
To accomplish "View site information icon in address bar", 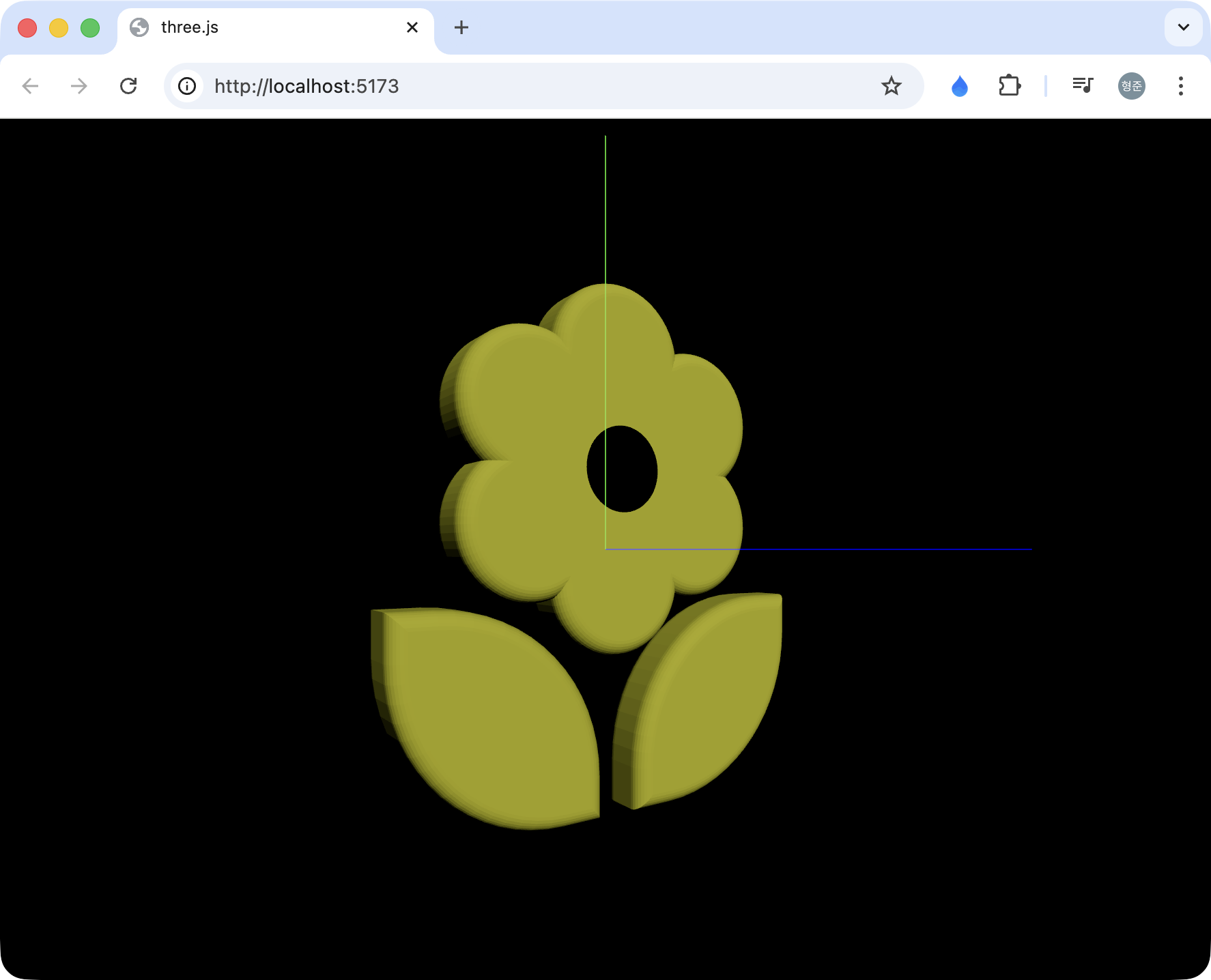I will pos(187,86).
